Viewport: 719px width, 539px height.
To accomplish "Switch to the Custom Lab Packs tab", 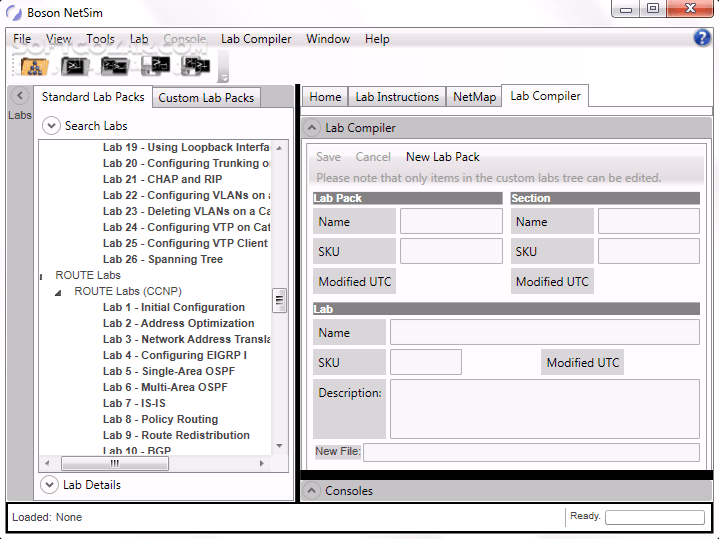I will [206, 98].
